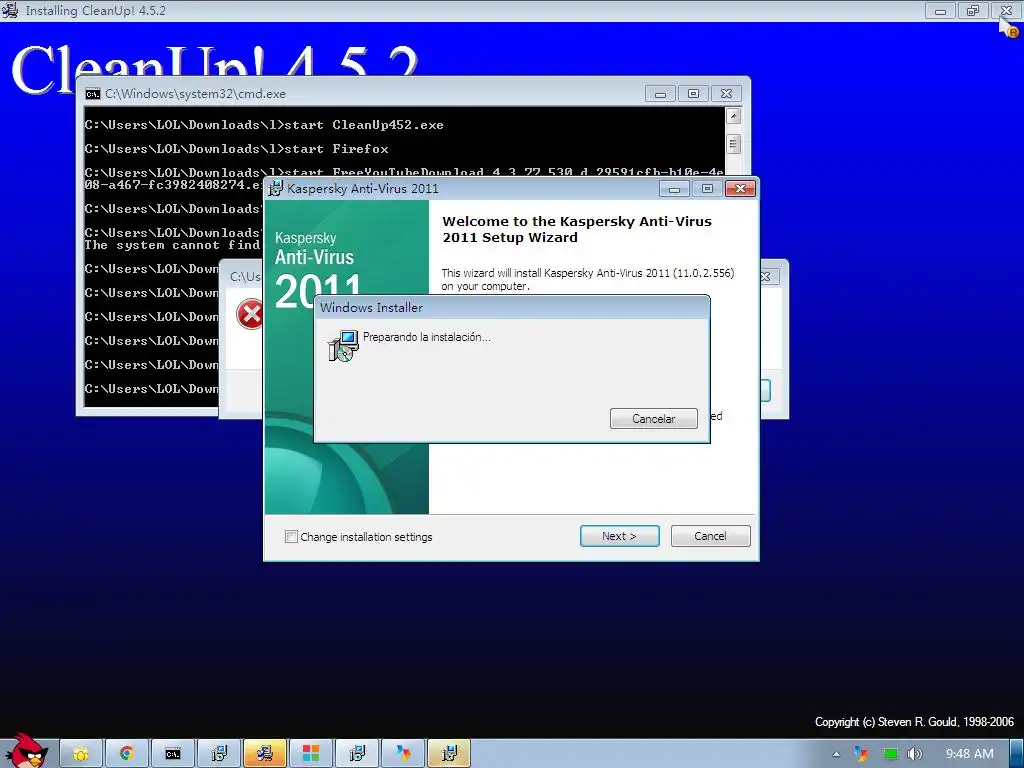Tick the Change installation settings checkbox
The width and height of the screenshot is (1024, 768).
pos(291,537)
